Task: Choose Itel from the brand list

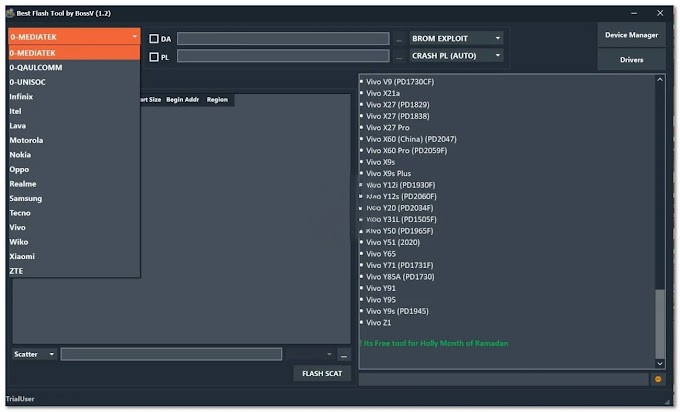Action: [x=74, y=111]
